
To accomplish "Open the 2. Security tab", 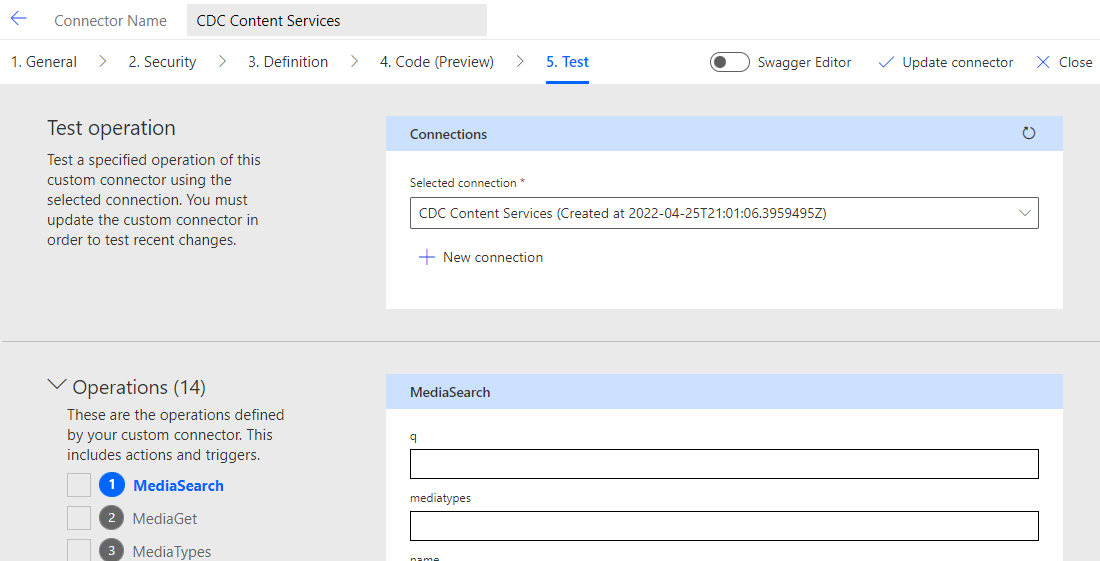I will click(x=162, y=62).
